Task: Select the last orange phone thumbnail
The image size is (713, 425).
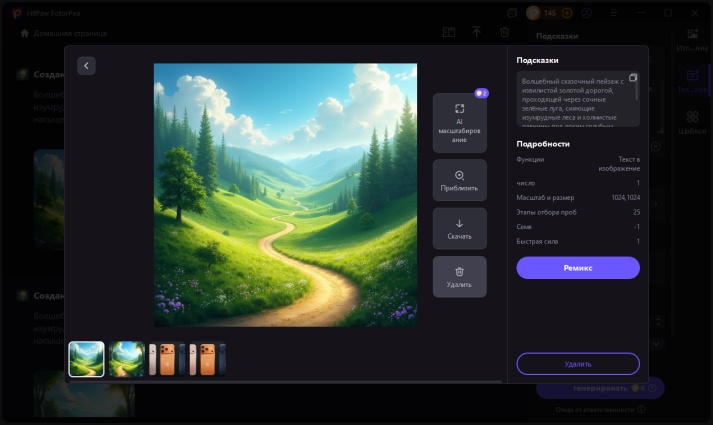Action: click(209, 359)
